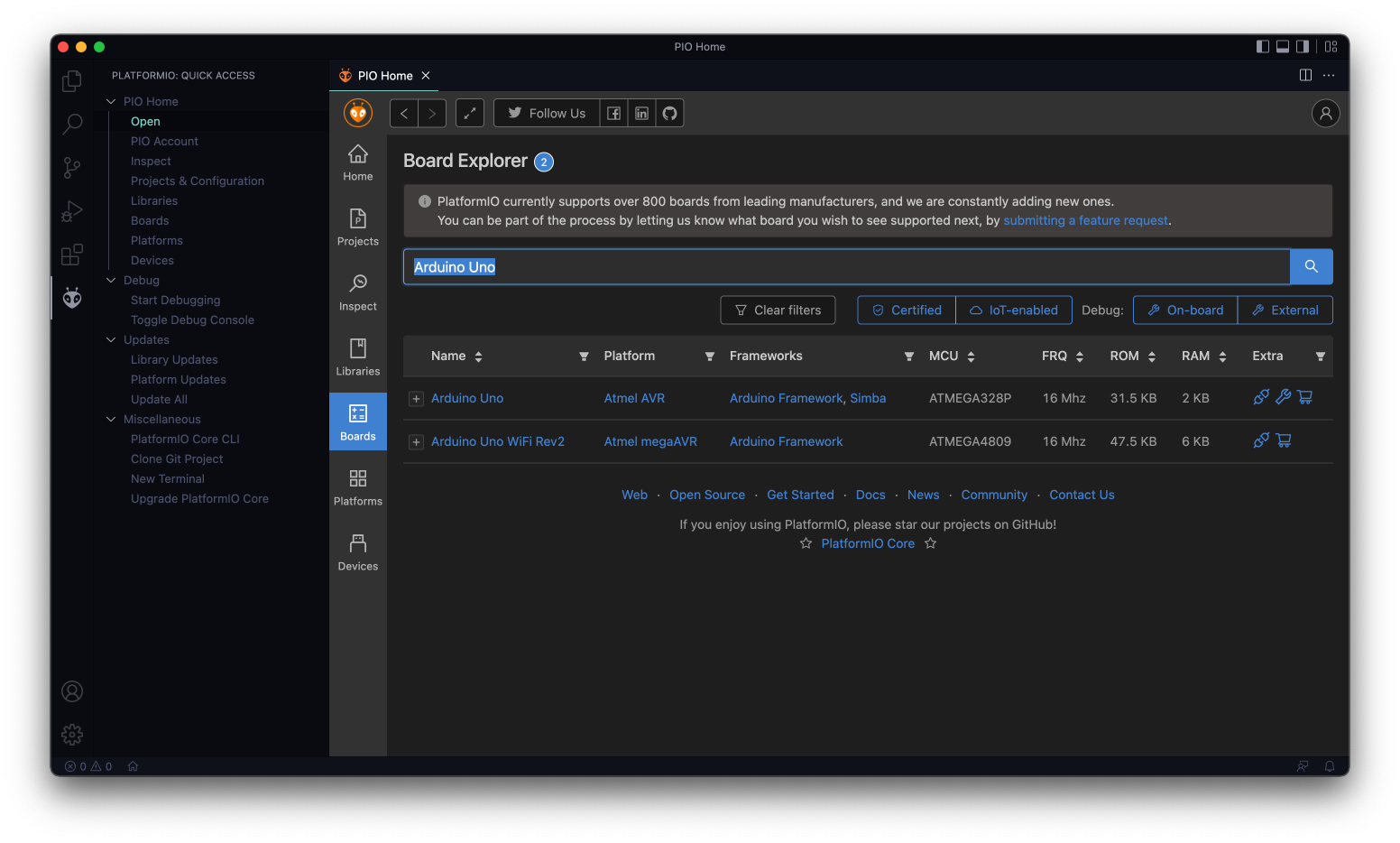Open the Name column filter dropdown
The width and height of the screenshot is (1400, 843).
coord(584,357)
